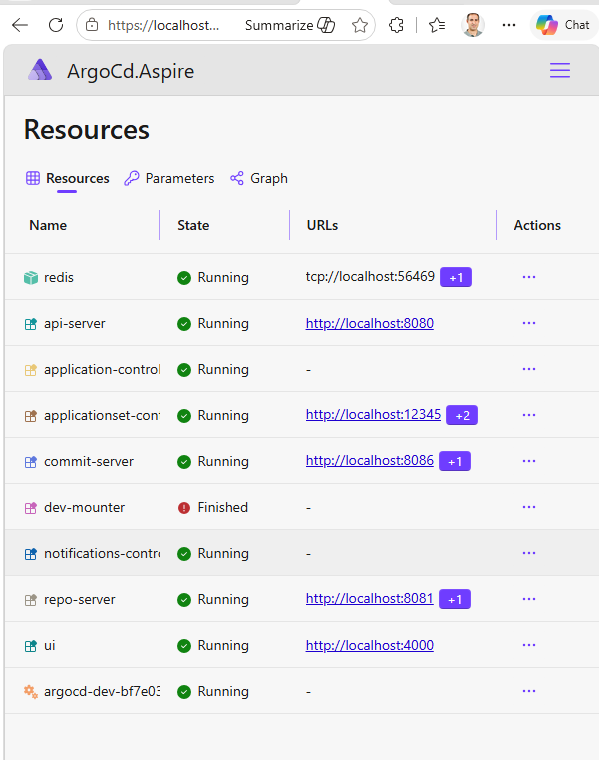Select the redis resource name
Viewport: 599px width, 760px height.
pyautogui.click(x=59, y=278)
